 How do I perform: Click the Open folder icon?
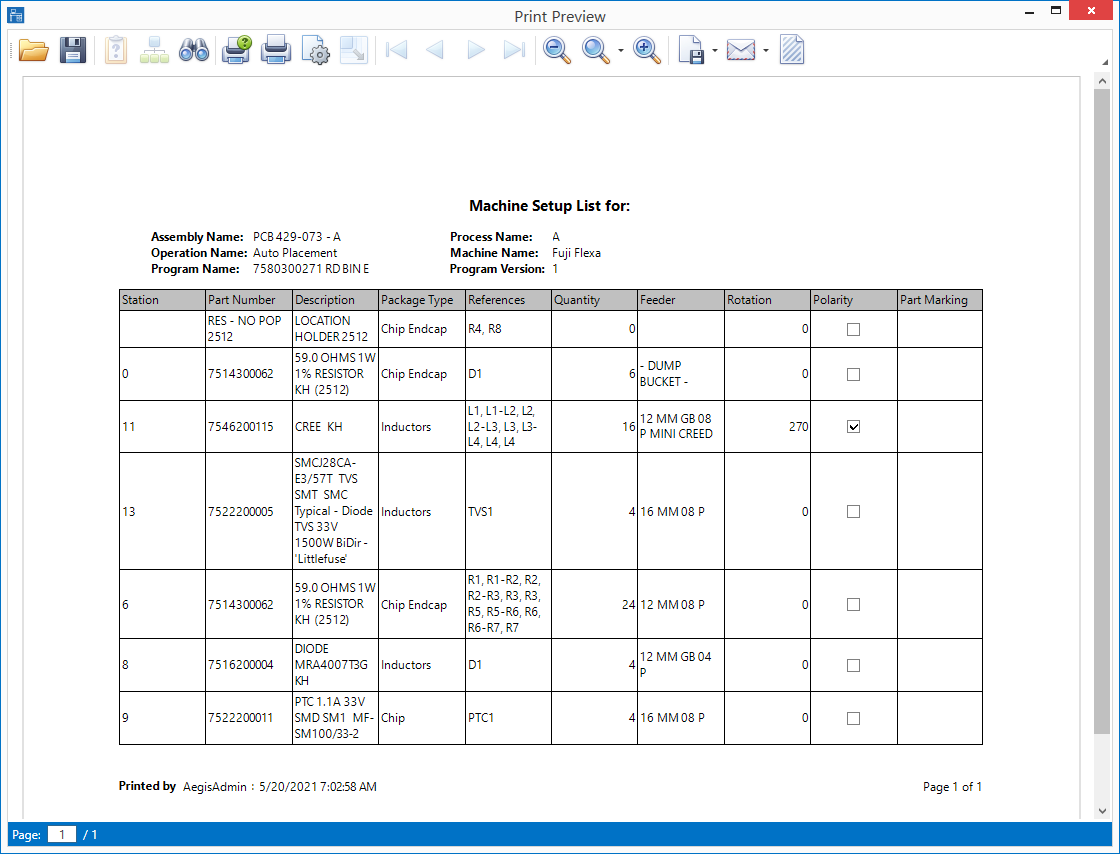pos(33,50)
